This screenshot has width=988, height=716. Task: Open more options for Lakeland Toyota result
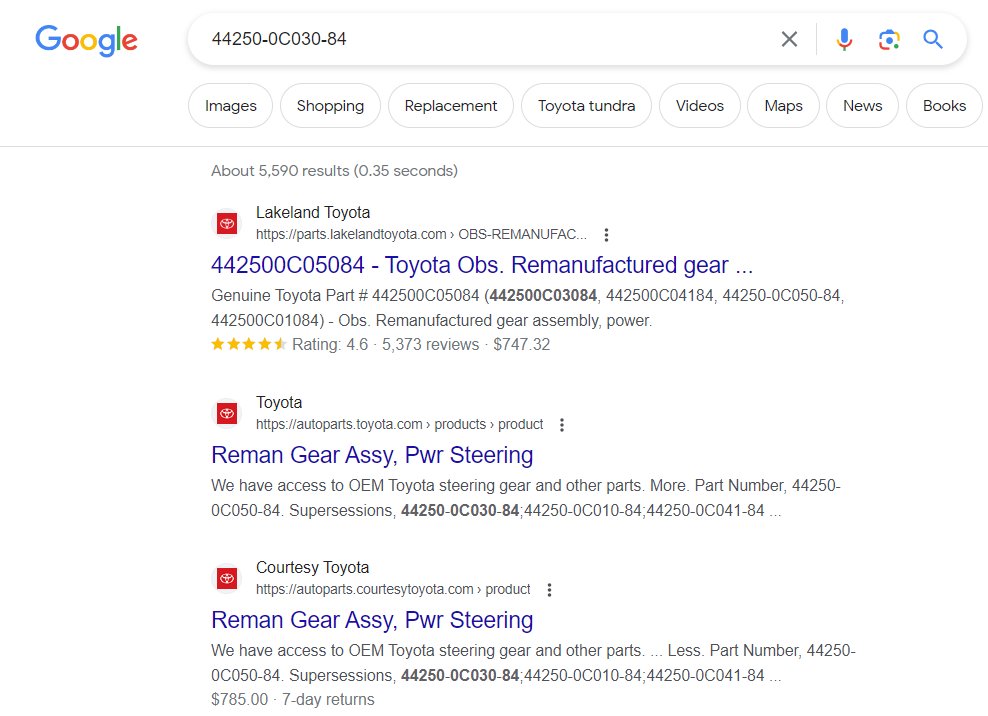(606, 234)
